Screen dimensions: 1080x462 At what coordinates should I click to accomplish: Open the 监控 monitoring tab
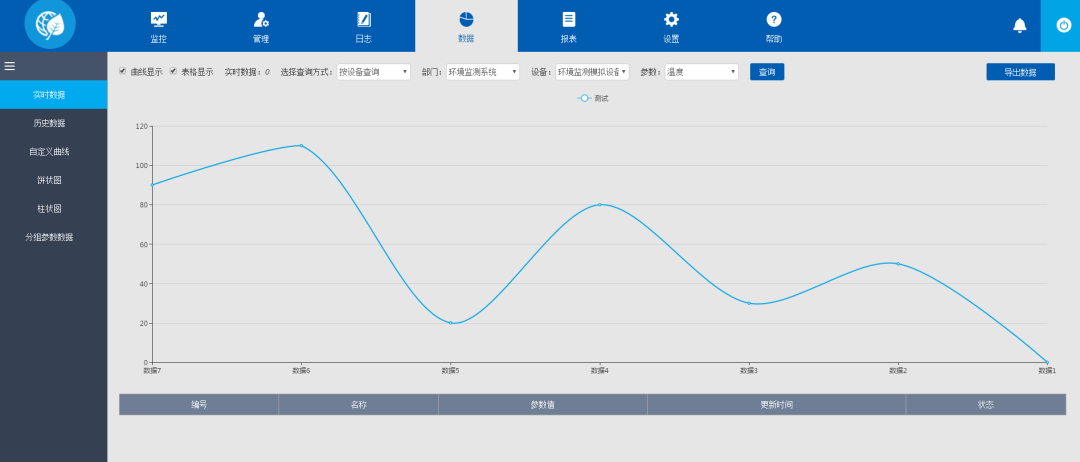point(158,26)
